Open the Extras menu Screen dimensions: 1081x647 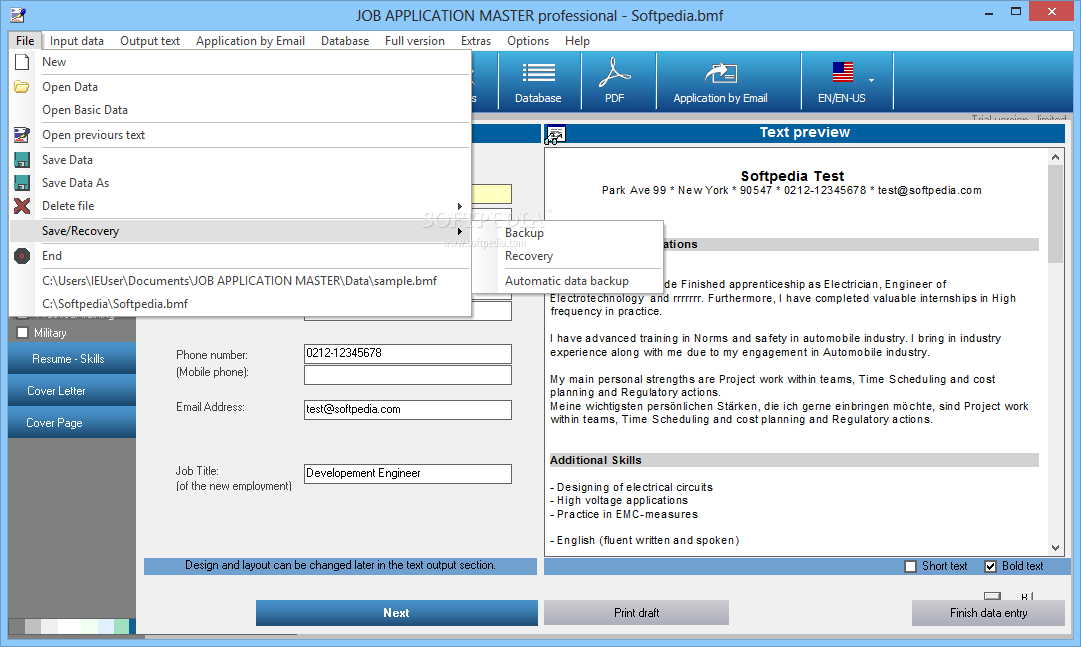click(x=476, y=41)
